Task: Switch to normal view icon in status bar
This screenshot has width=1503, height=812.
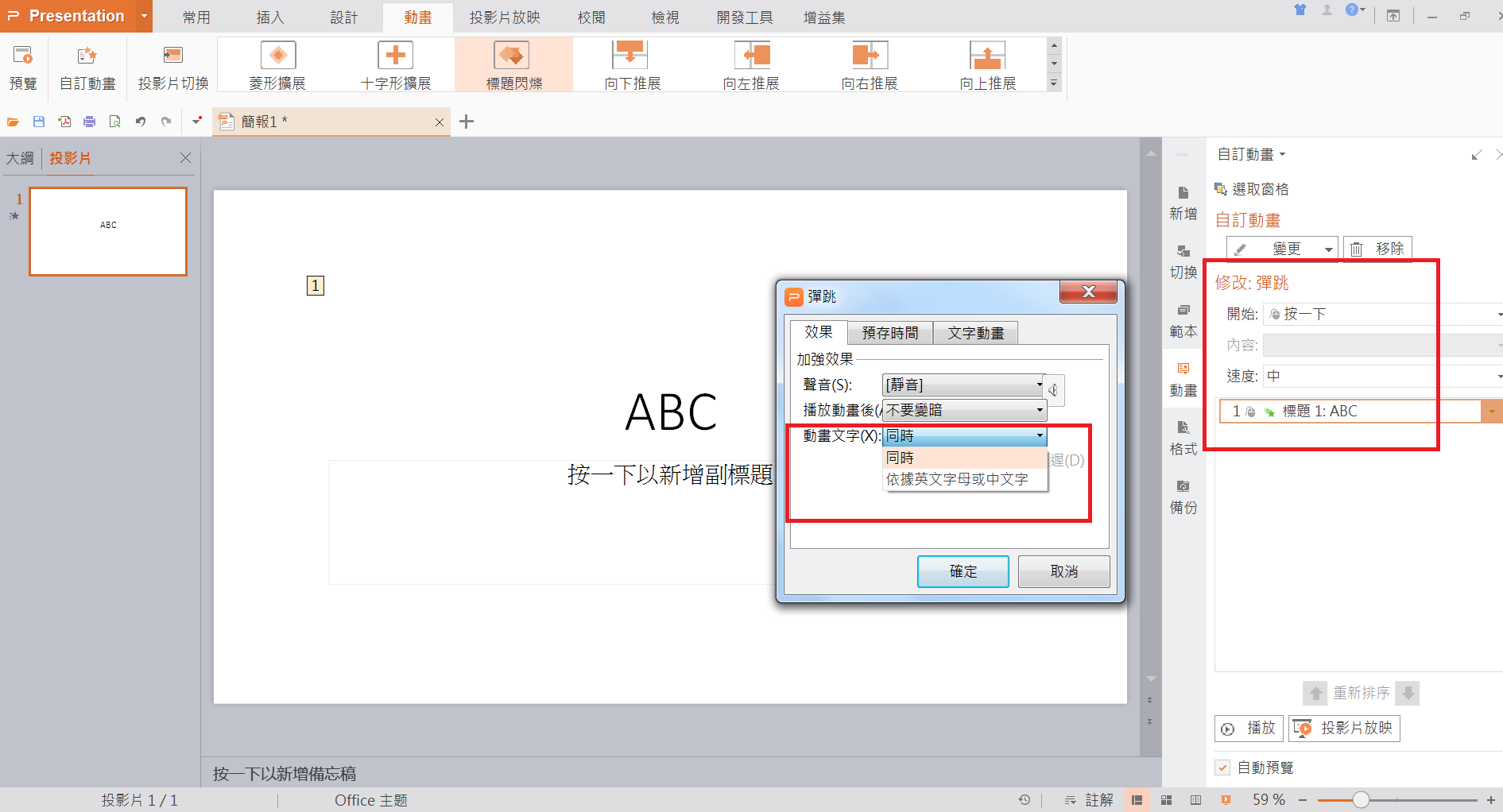Action: [x=1137, y=800]
